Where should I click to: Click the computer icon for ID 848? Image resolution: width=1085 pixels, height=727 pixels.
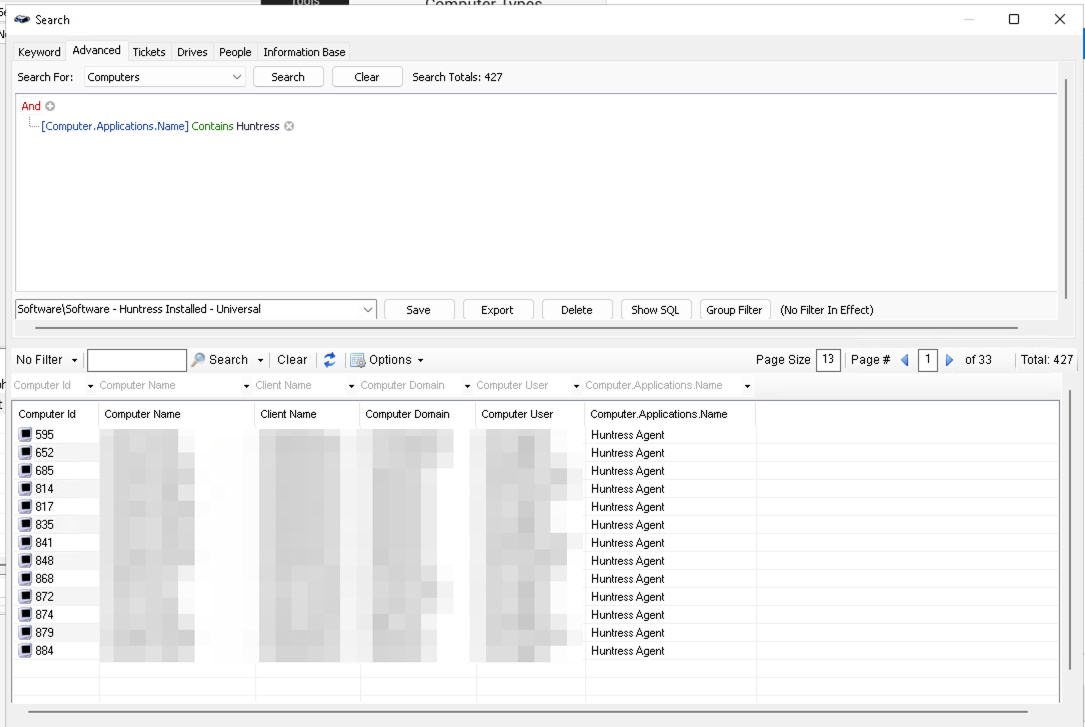[26, 560]
